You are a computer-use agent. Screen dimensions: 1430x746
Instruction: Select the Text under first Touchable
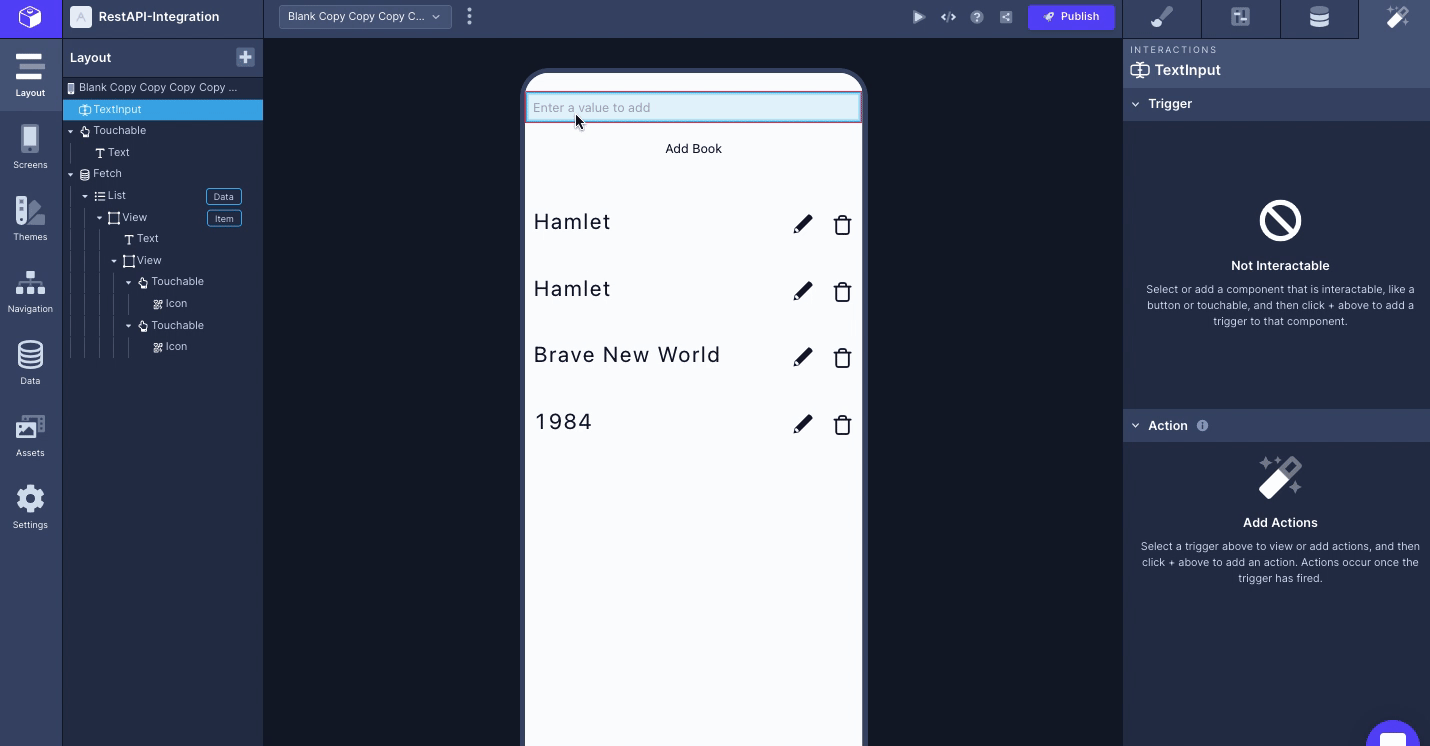tap(163, 153)
